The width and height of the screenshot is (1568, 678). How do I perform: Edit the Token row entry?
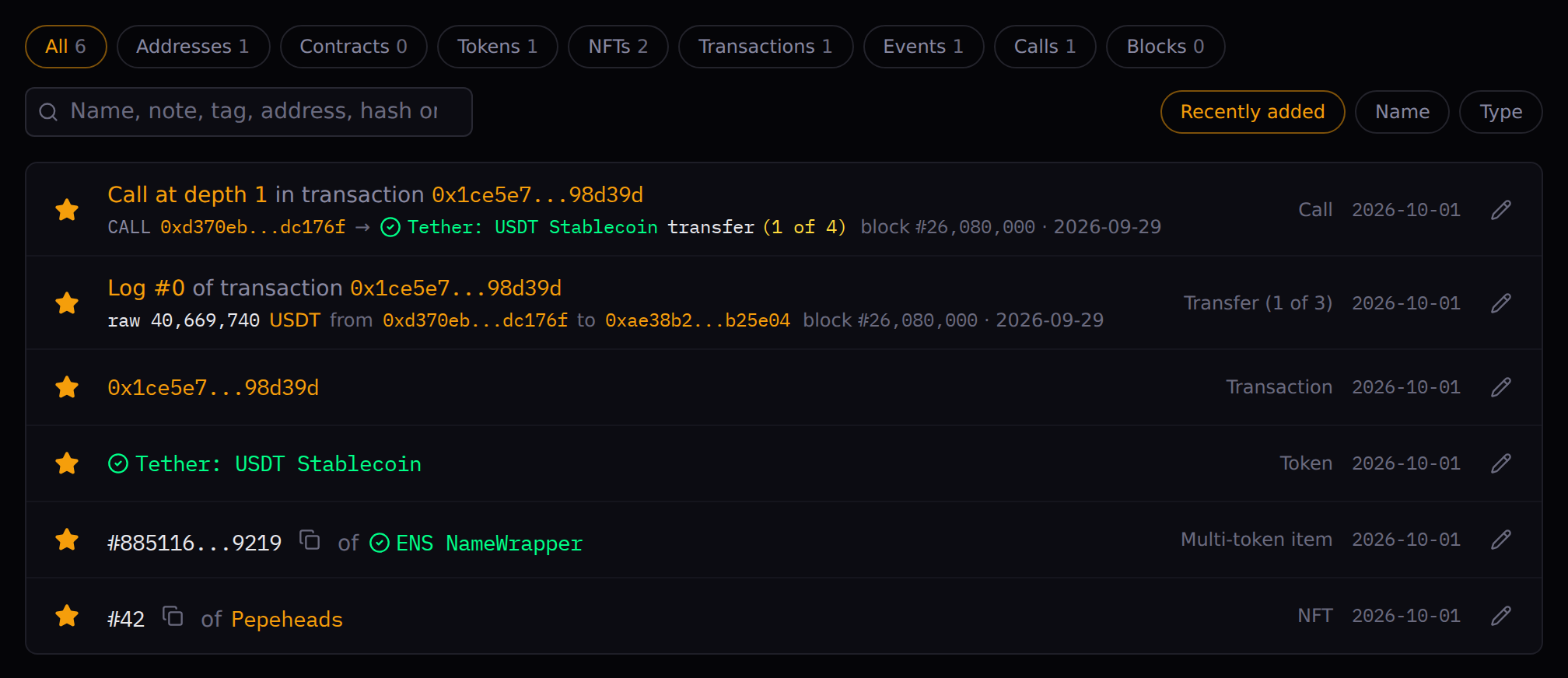tap(1501, 463)
